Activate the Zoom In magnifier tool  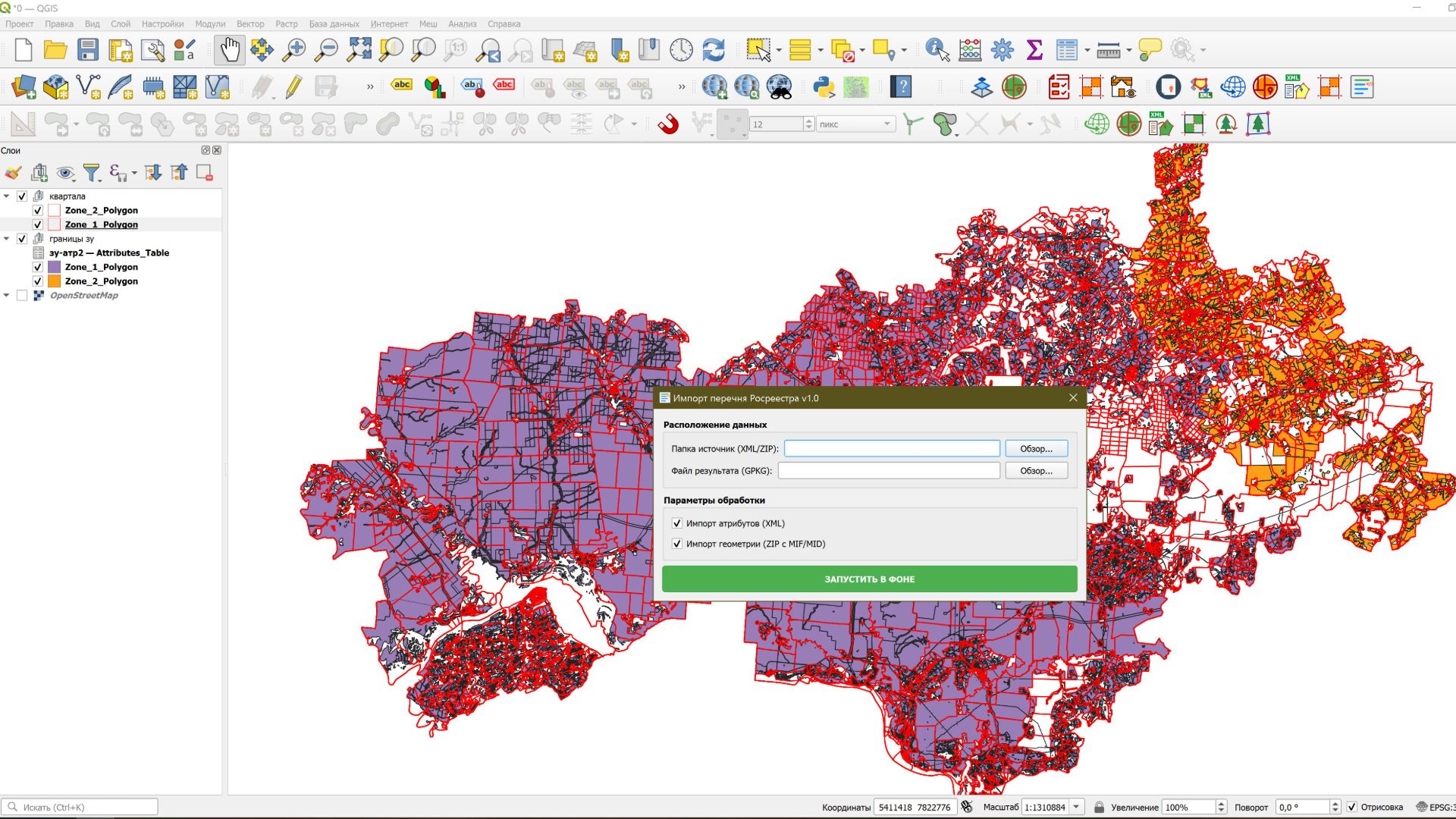[x=294, y=50]
